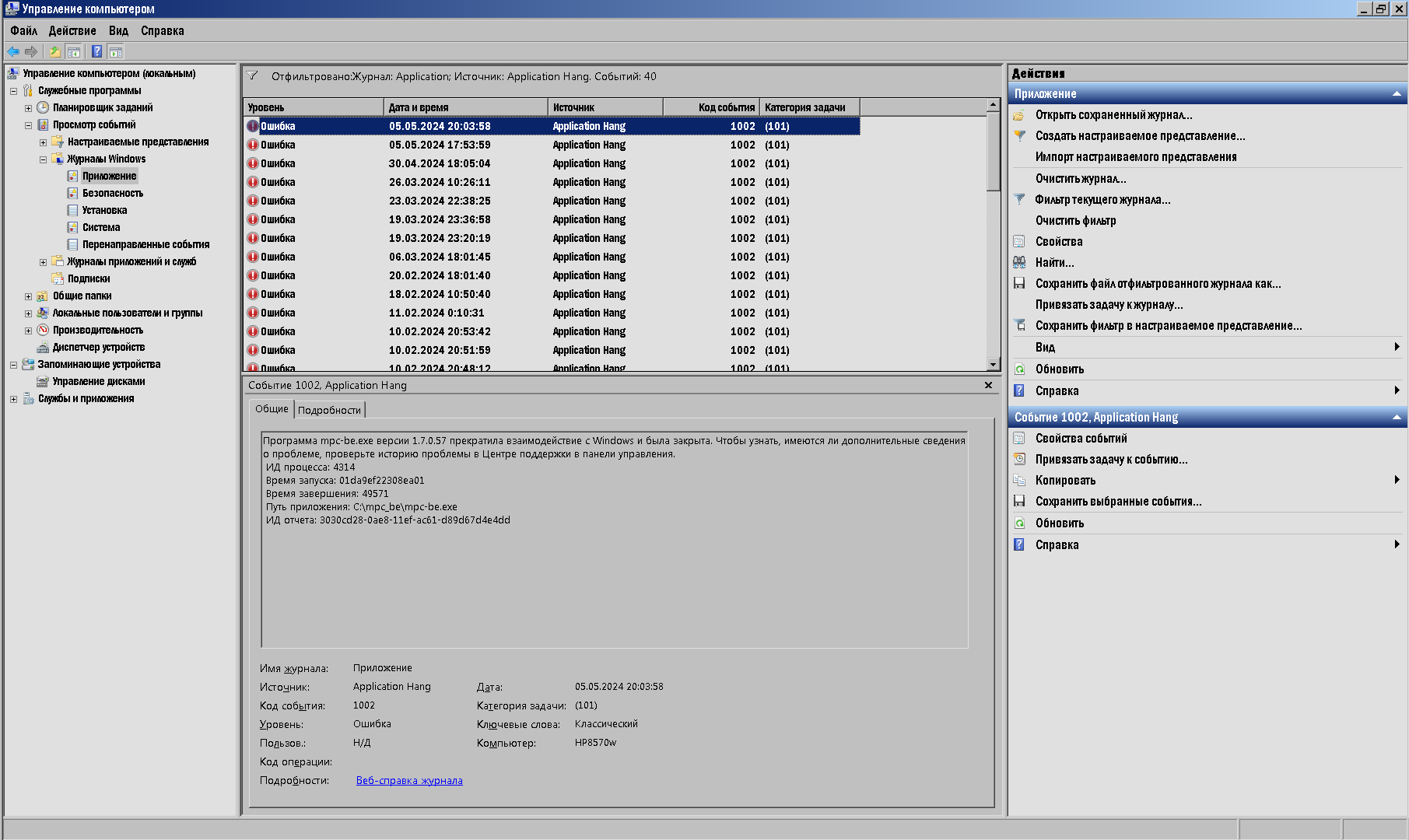Click the Performance icon next to Производительность
1409x840 pixels.
[43, 330]
